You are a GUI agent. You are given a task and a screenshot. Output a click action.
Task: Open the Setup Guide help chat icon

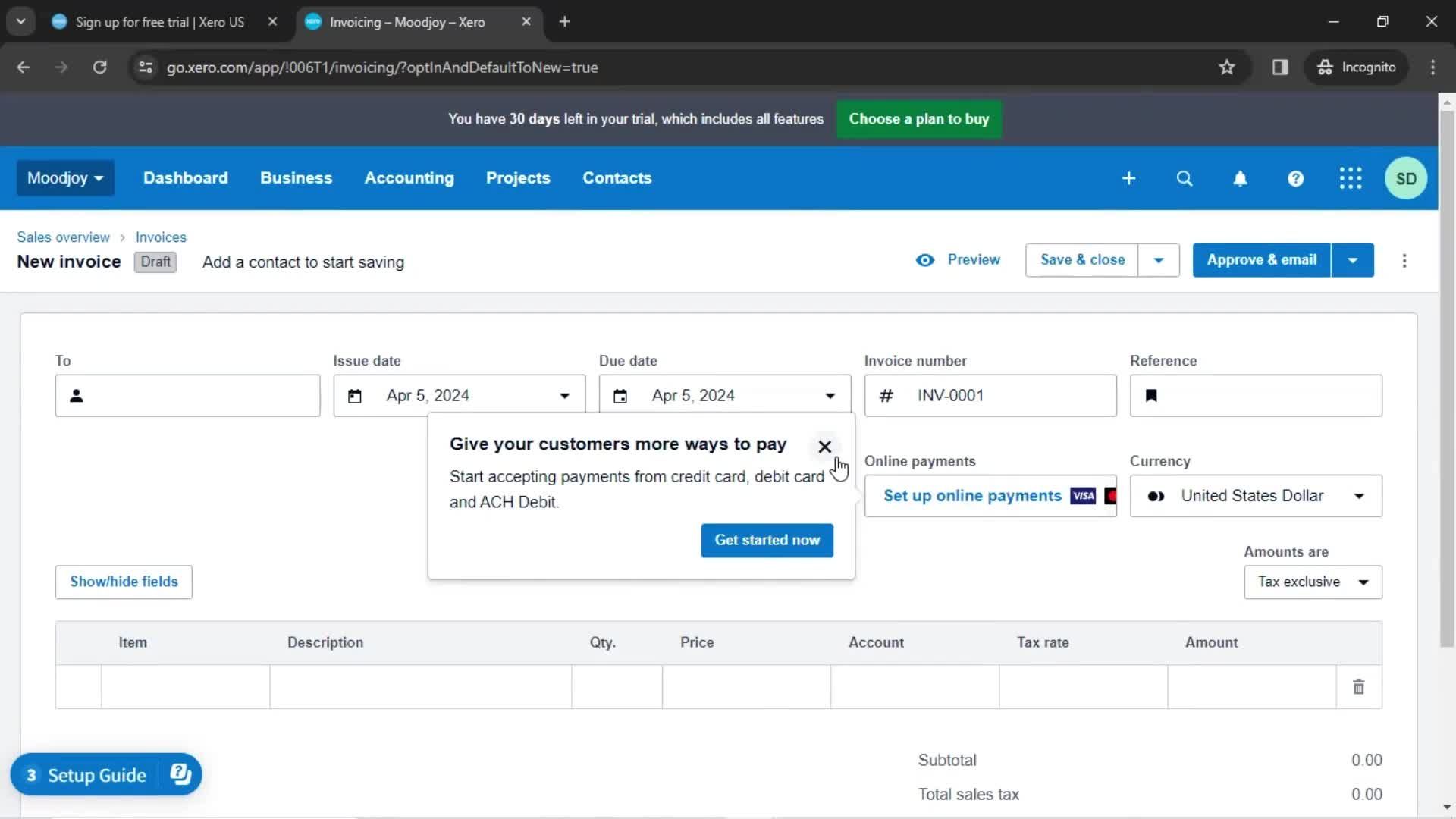180,774
